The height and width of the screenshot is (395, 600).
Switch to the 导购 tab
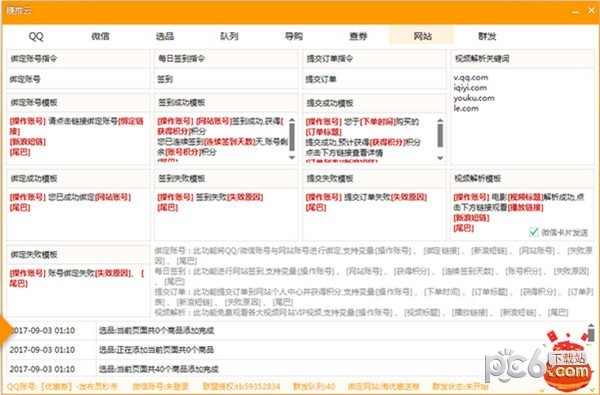coord(294,36)
